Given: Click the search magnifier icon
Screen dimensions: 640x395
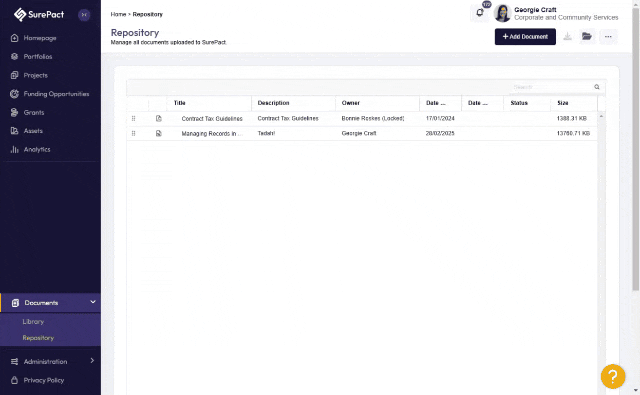Looking at the screenshot, I should pos(597,87).
